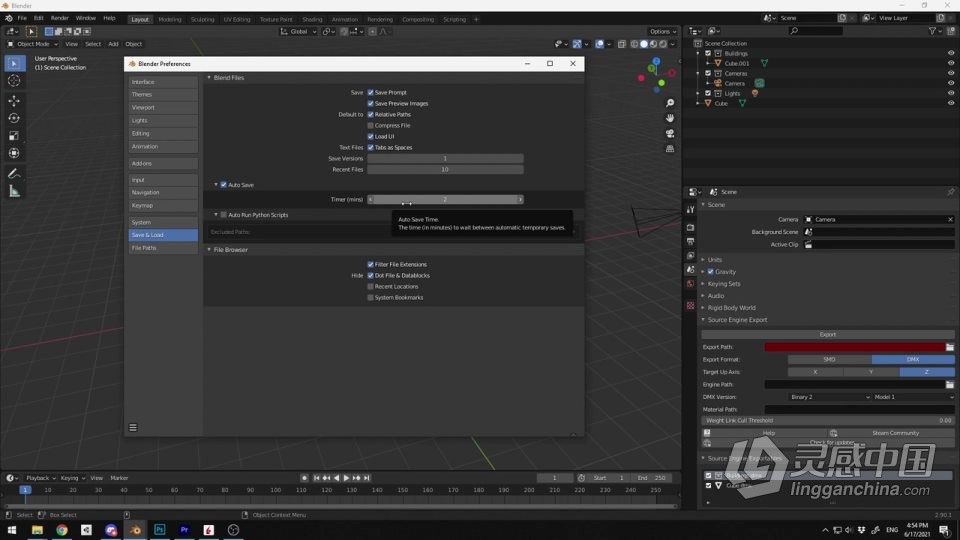This screenshot has width=960, height=540.
Task: Open the Object Mode dropdown
Action: coord(32,44)
